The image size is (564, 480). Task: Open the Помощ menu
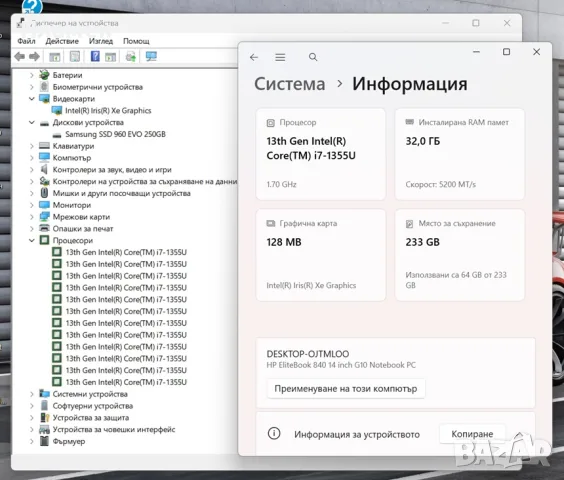tap(136, 41)
